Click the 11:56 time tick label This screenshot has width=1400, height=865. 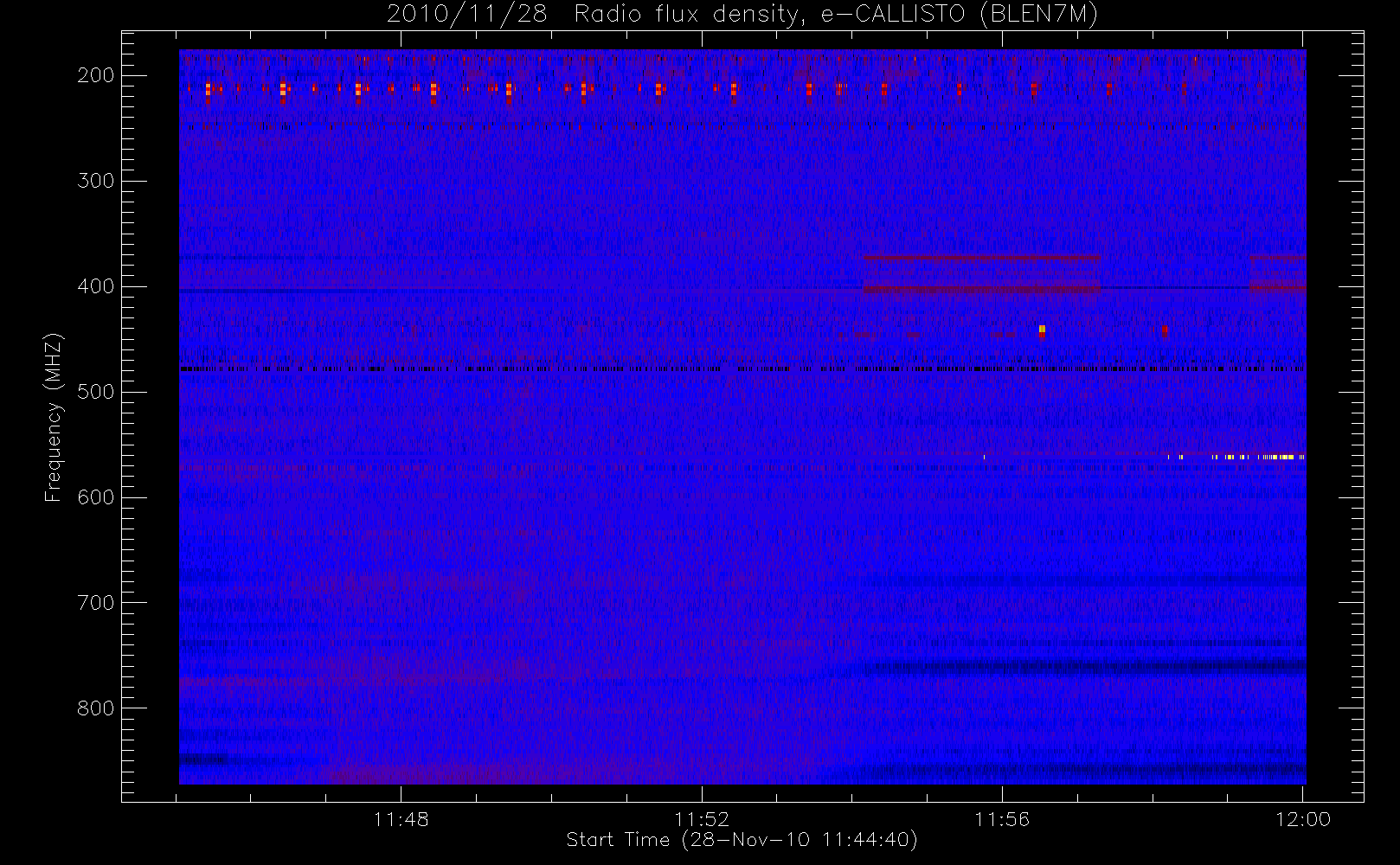tap(1002, 819)
